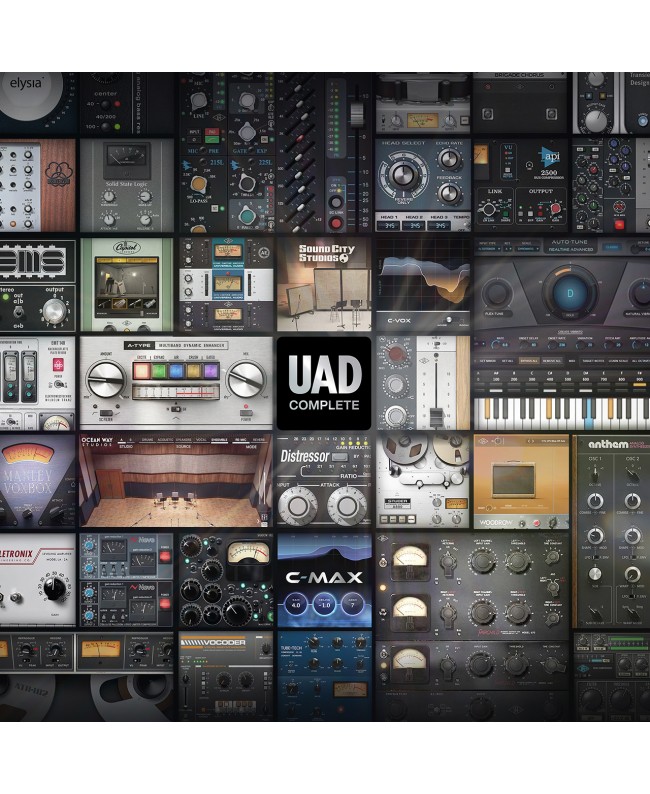Click Remove All in Auto-Tune

pyautogui.click(x=552, y=361)
